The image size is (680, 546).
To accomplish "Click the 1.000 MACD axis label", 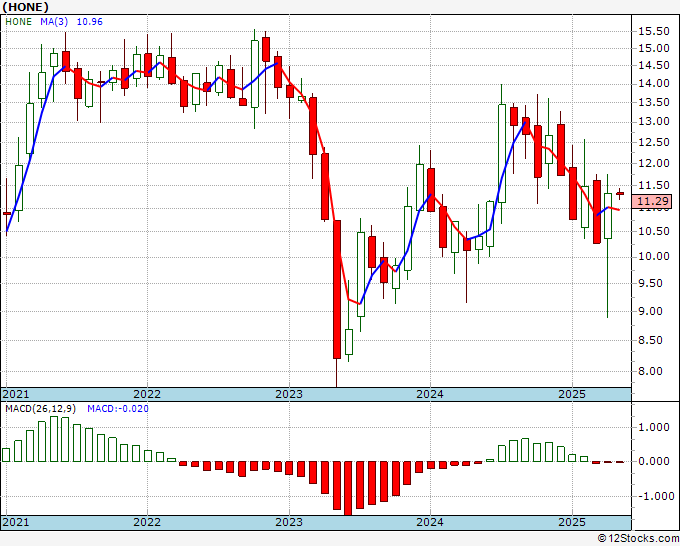I will coord(654,428).
